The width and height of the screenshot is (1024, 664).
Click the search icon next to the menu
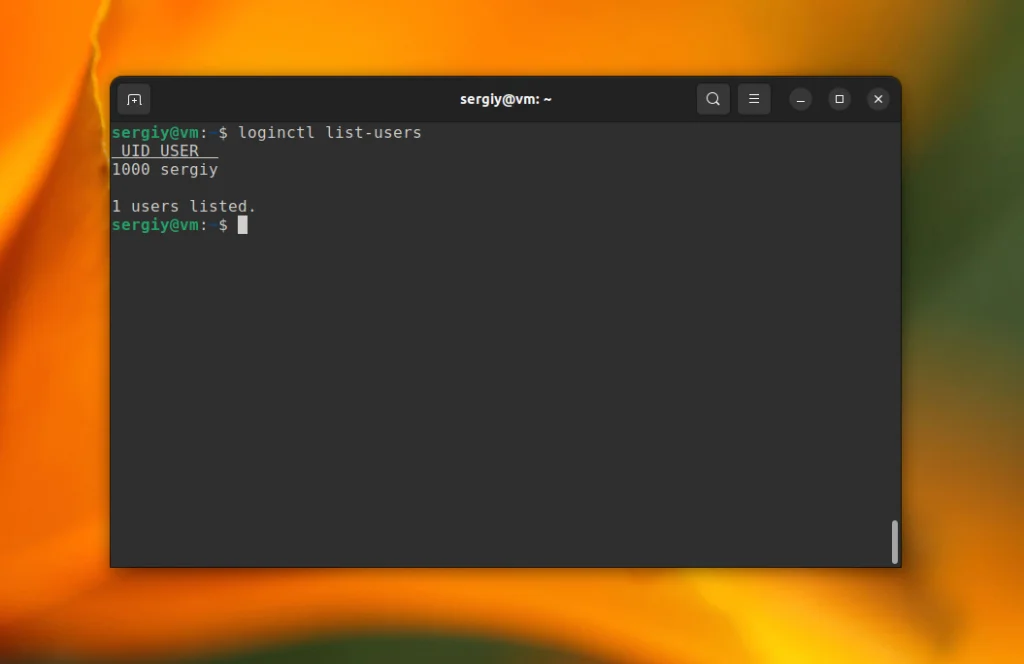(713, 99)
